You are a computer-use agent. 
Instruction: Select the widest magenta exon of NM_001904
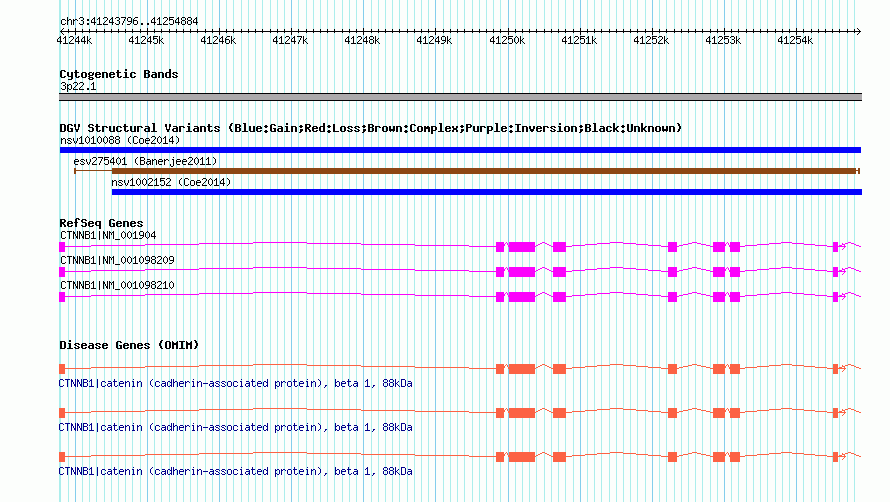coord(522,247)
